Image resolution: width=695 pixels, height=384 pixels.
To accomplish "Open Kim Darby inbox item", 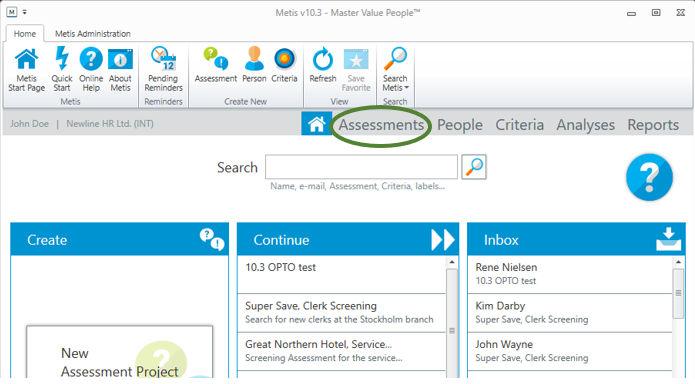I will [570, 313].
